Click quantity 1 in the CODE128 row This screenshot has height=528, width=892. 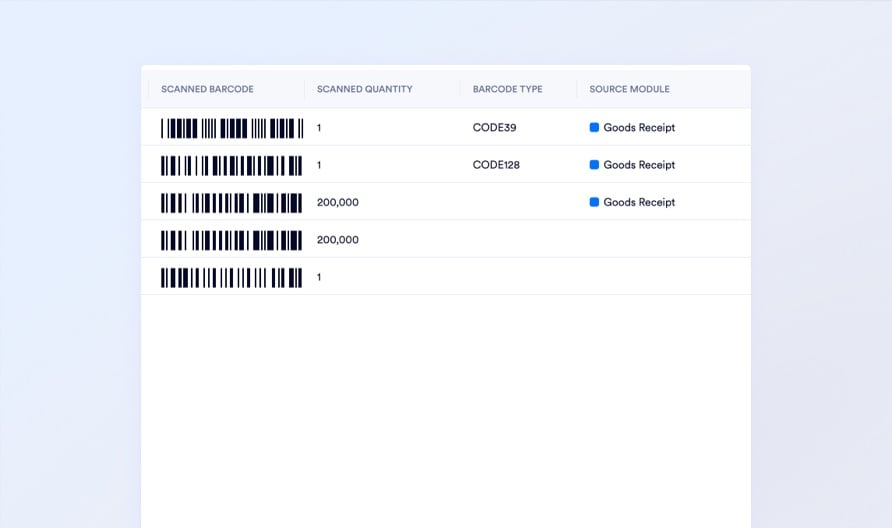(319, 165)
